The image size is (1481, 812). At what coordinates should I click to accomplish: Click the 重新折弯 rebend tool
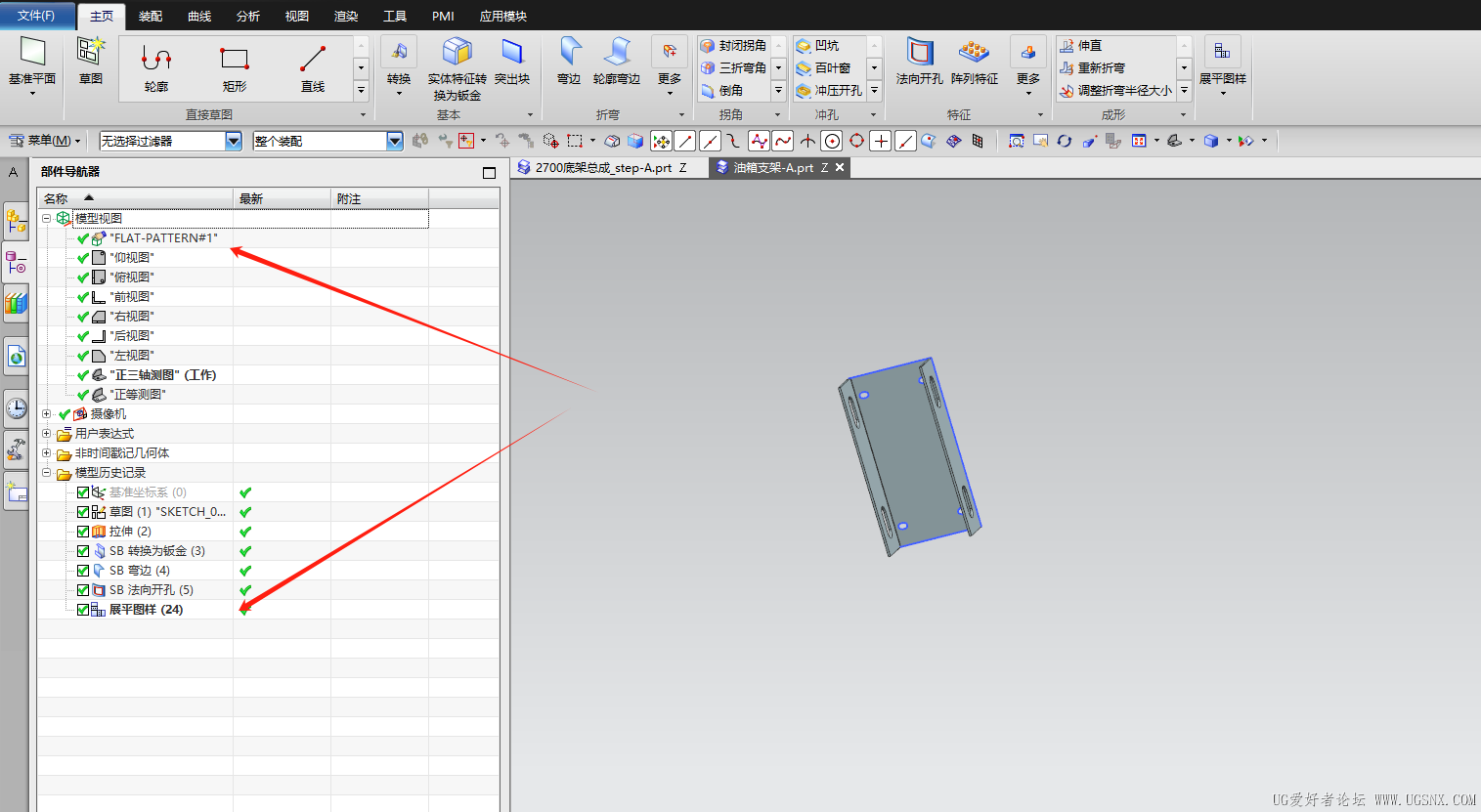point(1093,67)
